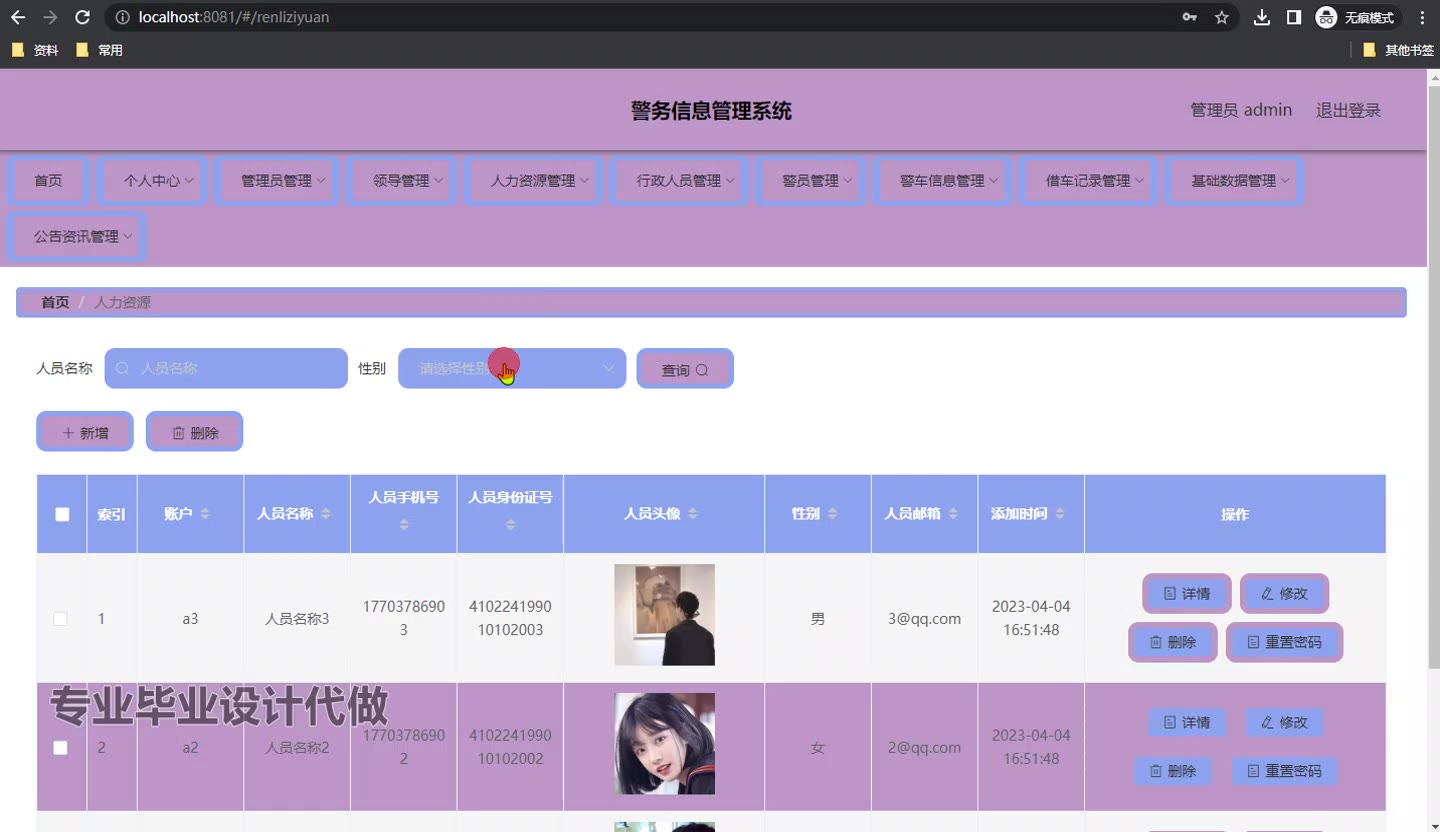Viewport: 1440px width, 832px height.
Task: Click the 新增 add button
Action: coord(85,432)
